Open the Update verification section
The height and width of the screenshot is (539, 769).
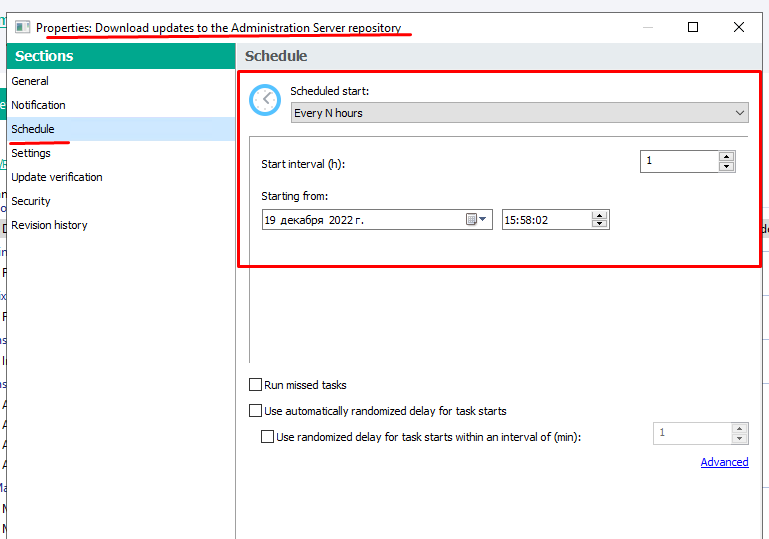(x=57, y=177)
